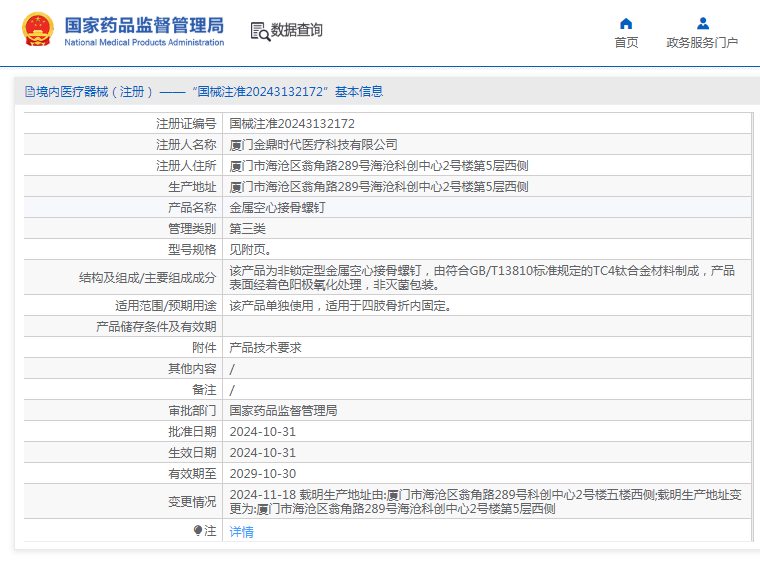Viewport: 760px width, 562px height.
Task: Click 批准日期 value 2024-10-31
Action: (262, 432)
